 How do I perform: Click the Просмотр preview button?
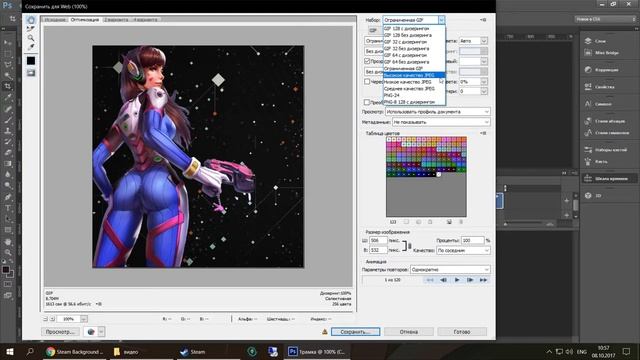pyautogui.click(x=60, y=332)
